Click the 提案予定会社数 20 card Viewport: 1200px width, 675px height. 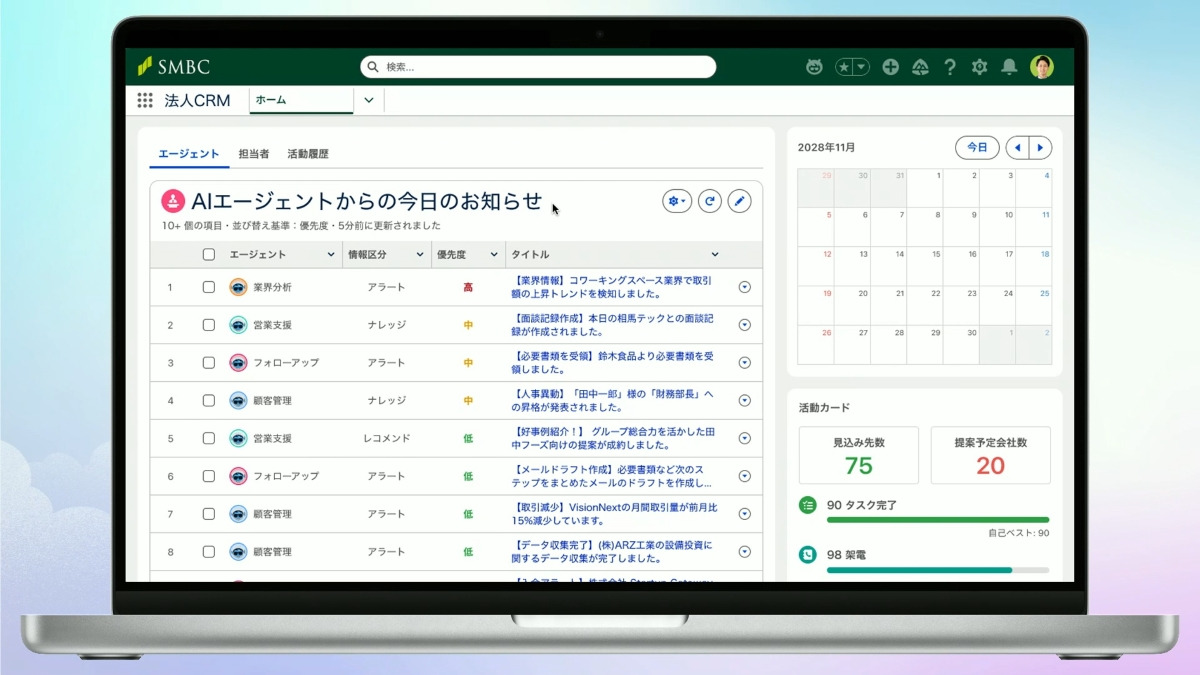coord(990,455)
